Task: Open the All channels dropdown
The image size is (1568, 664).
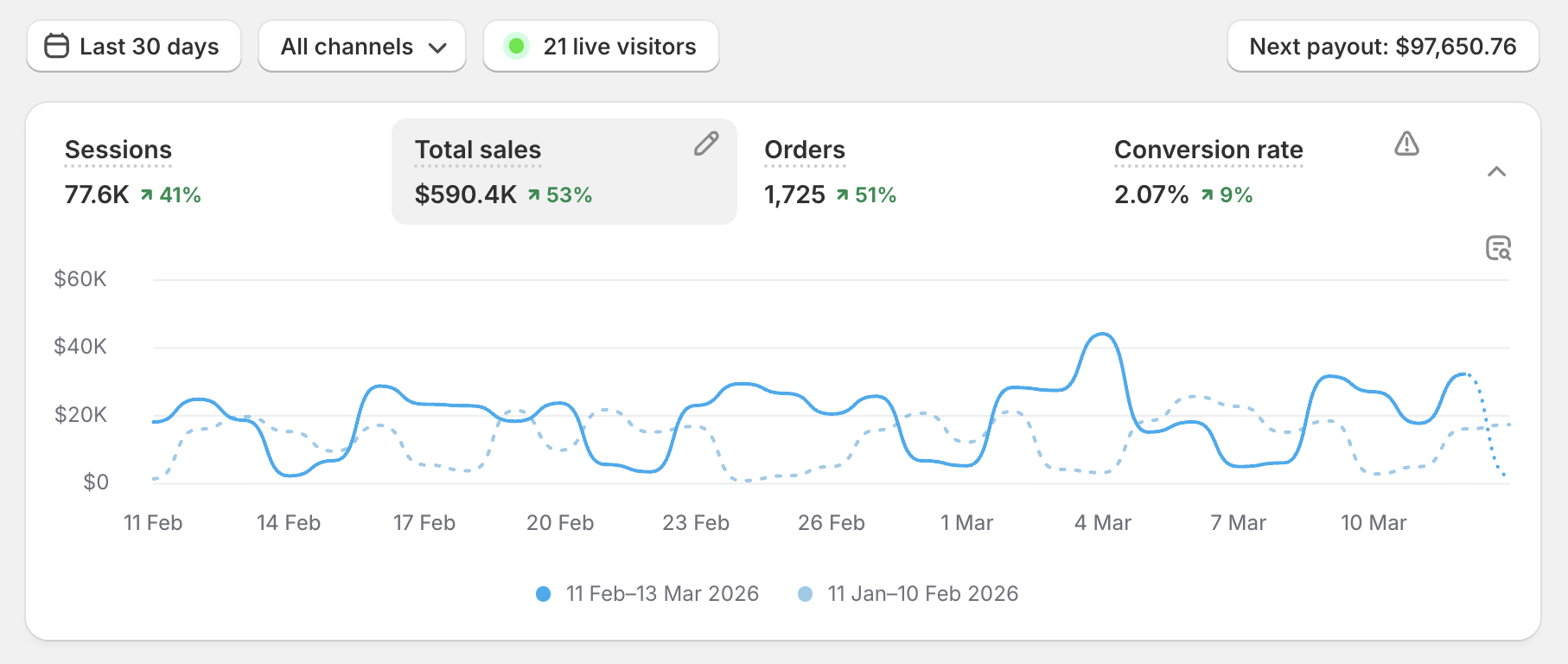Action: coord(362,47)
